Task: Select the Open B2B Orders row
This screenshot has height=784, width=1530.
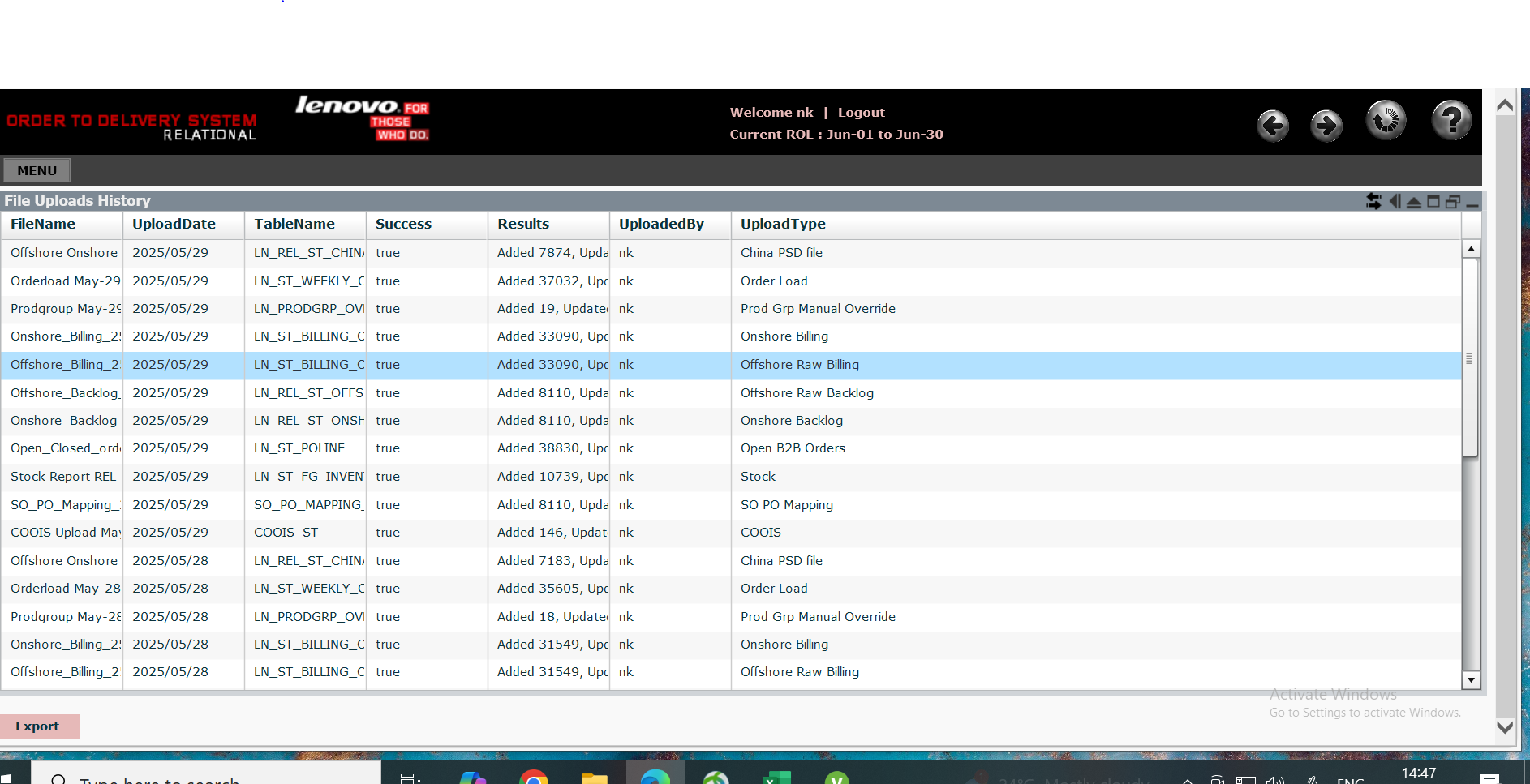Action: [x=792, y=448]
